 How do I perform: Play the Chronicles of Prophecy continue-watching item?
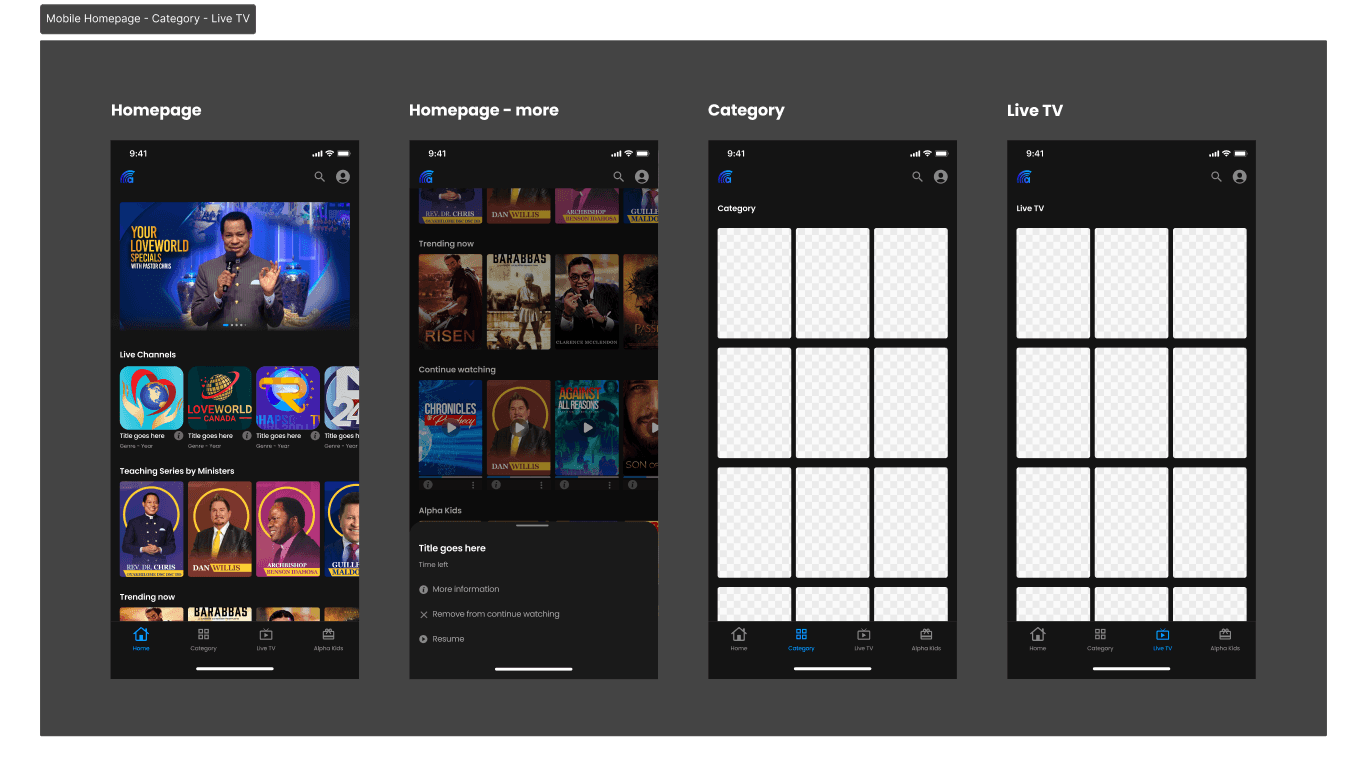[451, 428]
